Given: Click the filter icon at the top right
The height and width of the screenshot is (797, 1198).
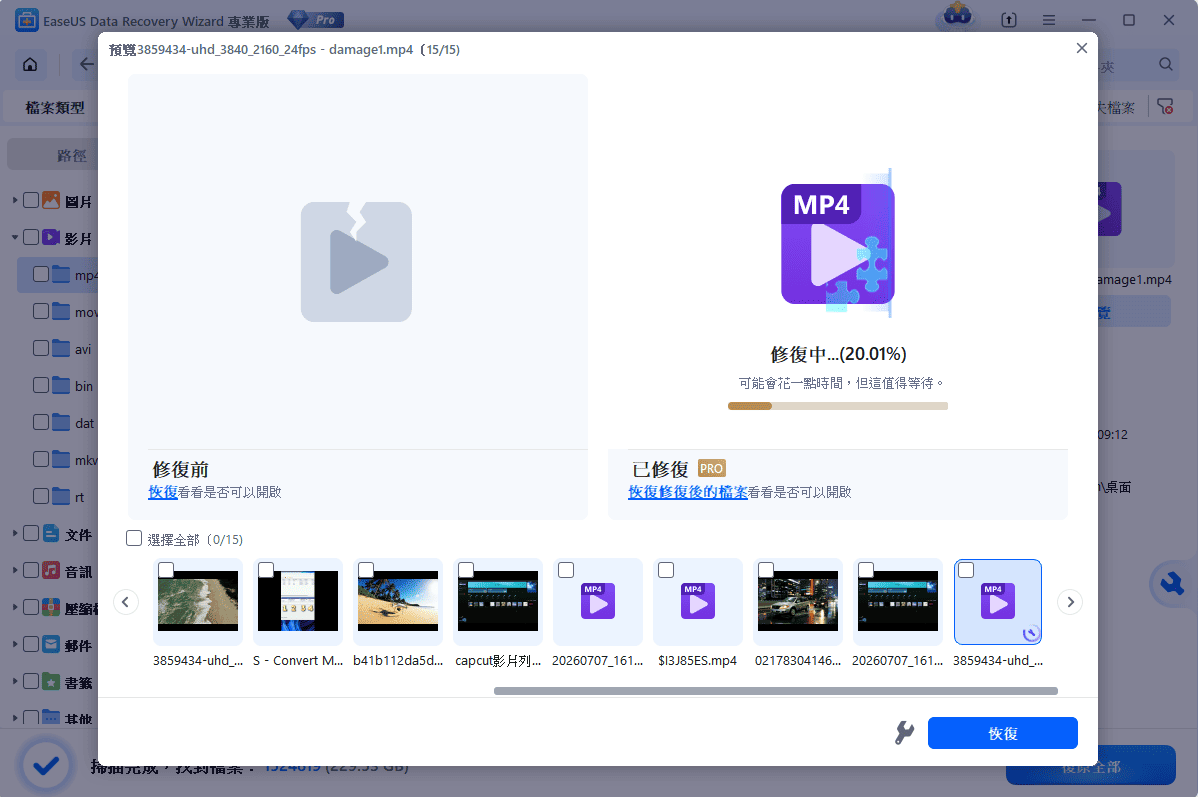Looking at the screenshot, I should coord(1165,107).
